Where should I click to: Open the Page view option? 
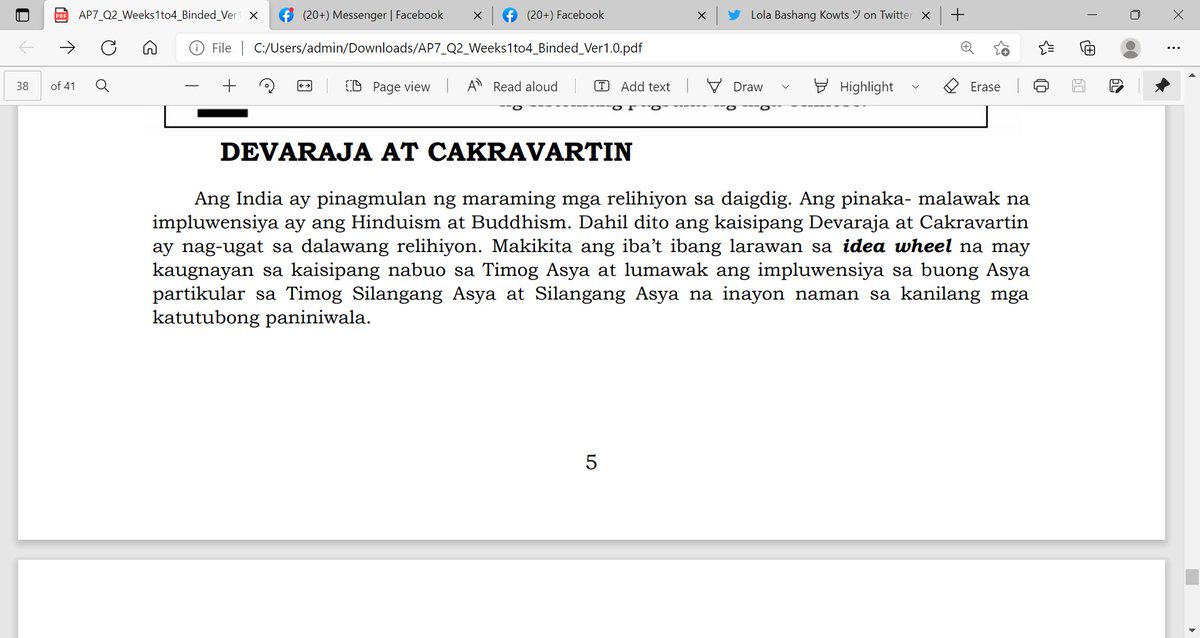pos(388,86)
